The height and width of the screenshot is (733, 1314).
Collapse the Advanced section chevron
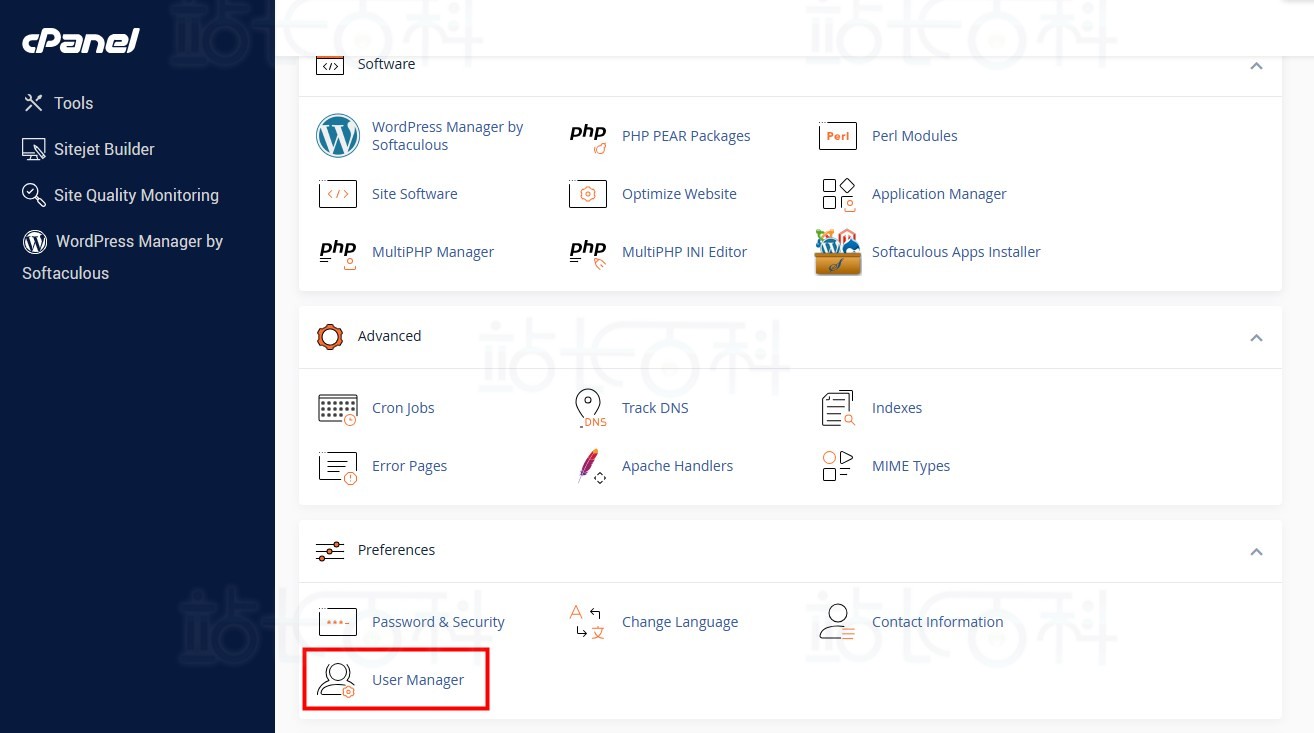1256,338
